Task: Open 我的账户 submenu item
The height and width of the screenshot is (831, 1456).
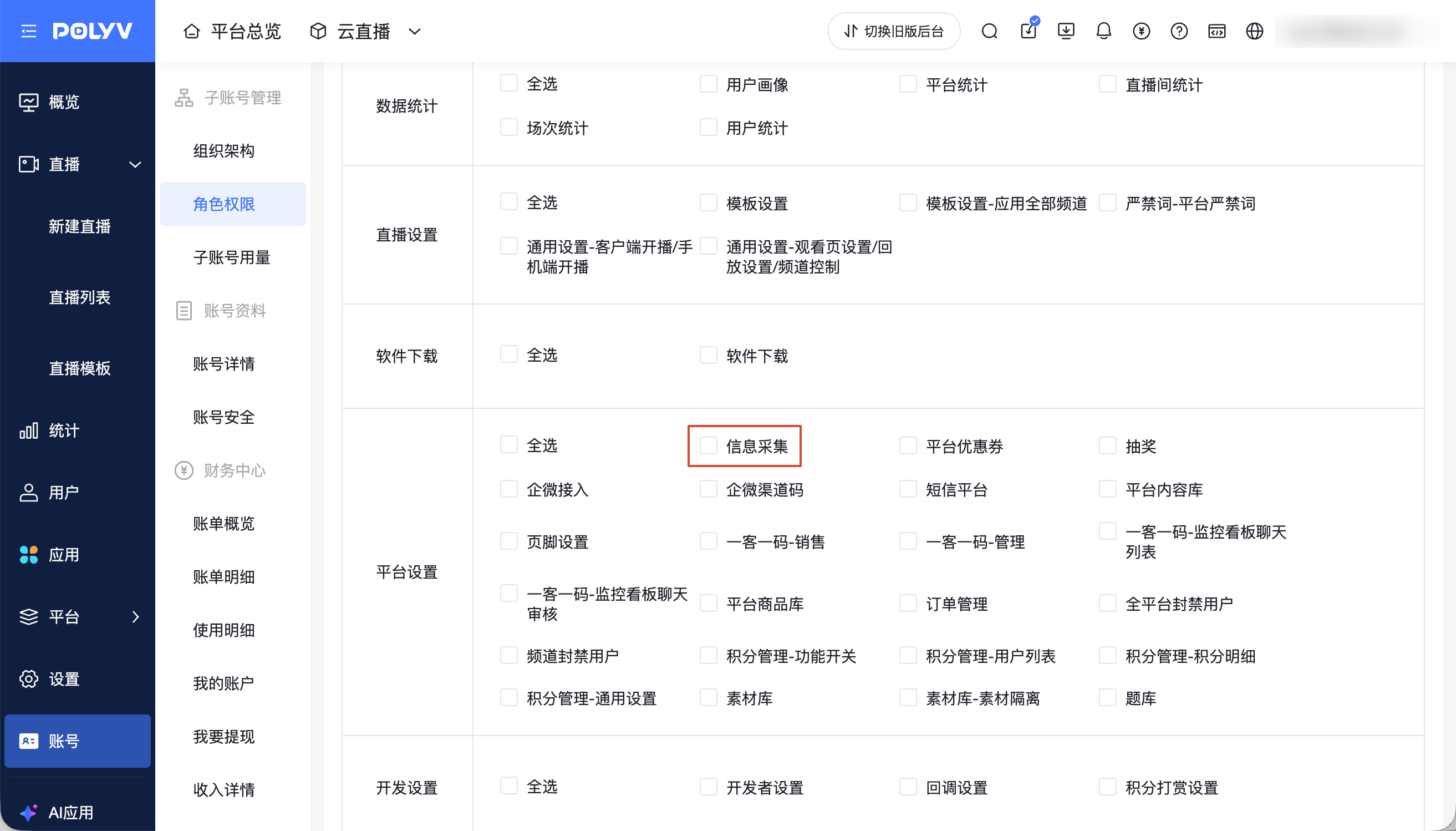Action: coord(233,683)
